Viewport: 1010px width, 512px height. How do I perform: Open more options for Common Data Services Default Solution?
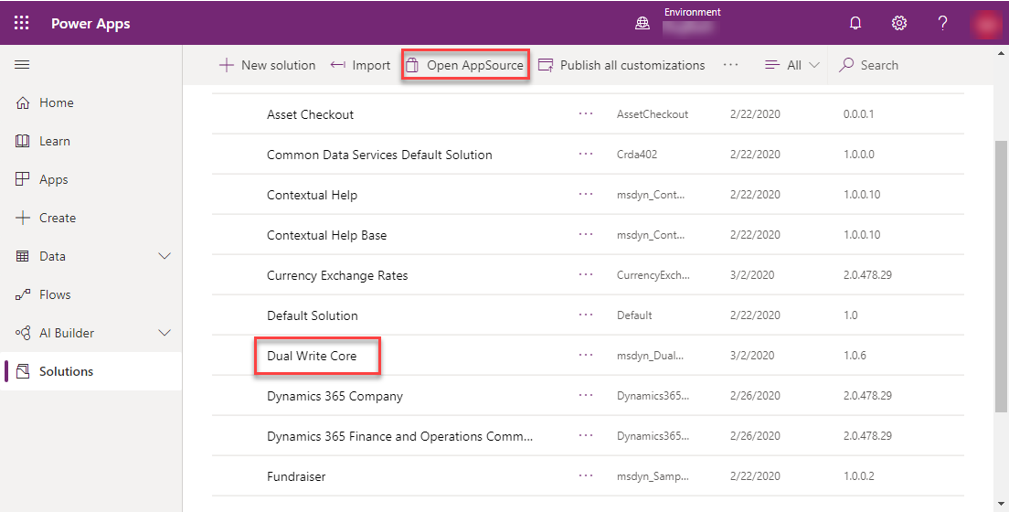(x=586, y=155)
